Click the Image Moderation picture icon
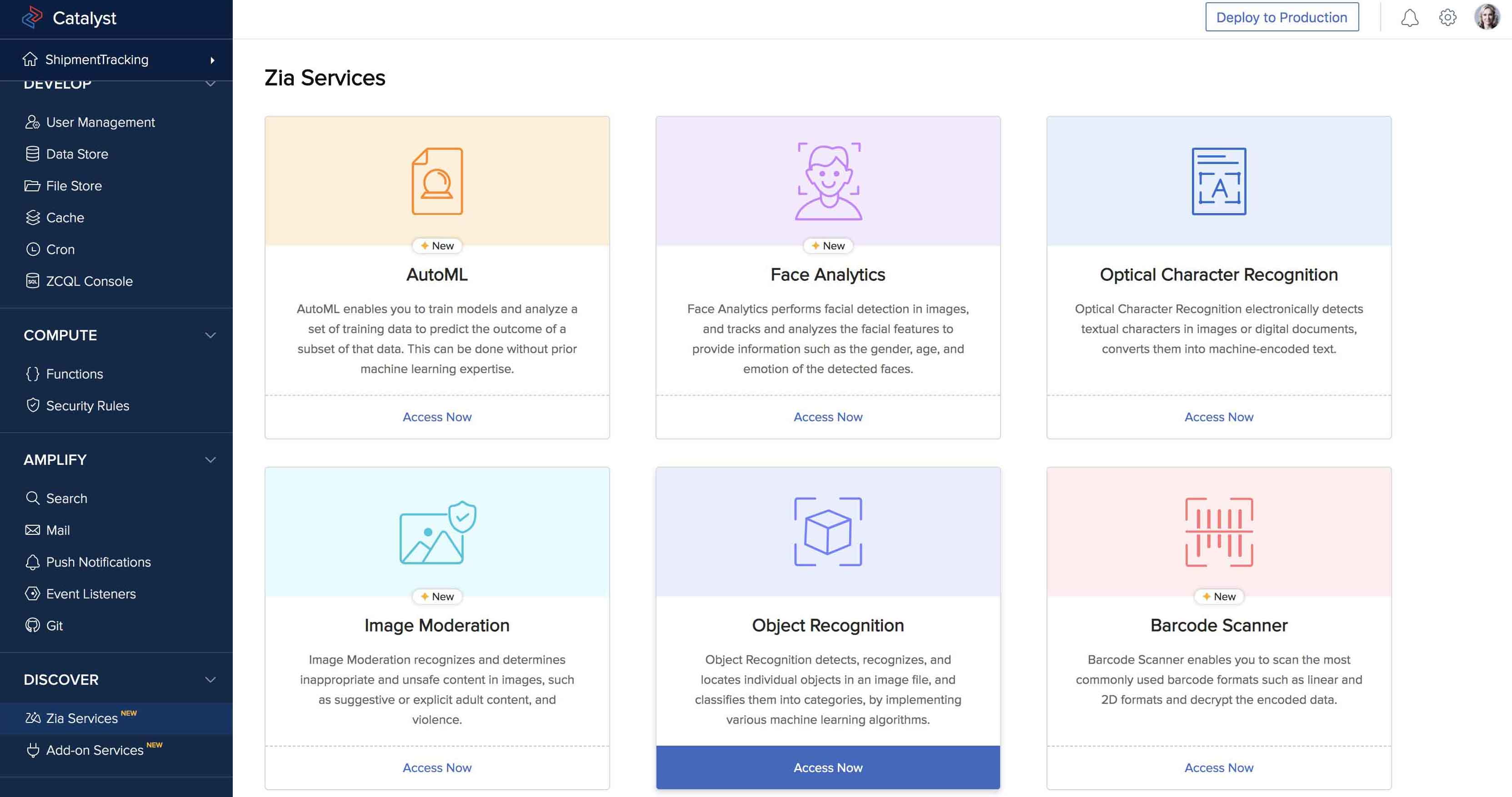Screen dimensions: 1512x797 point(437,532)
